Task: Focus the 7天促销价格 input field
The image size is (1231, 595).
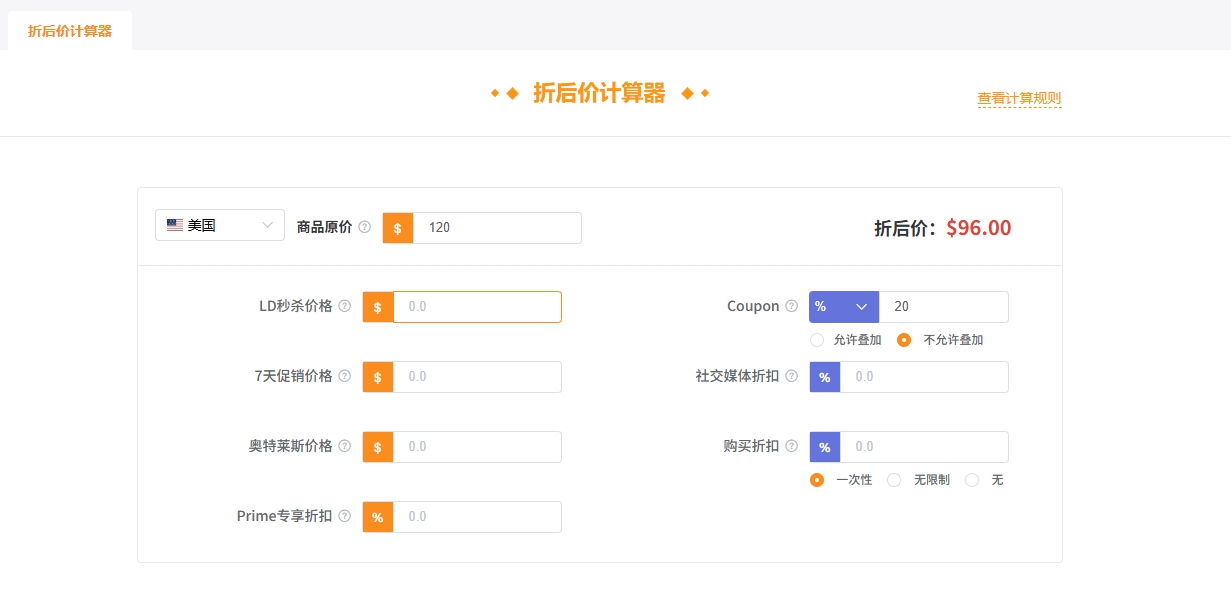Action: [477, 377]
